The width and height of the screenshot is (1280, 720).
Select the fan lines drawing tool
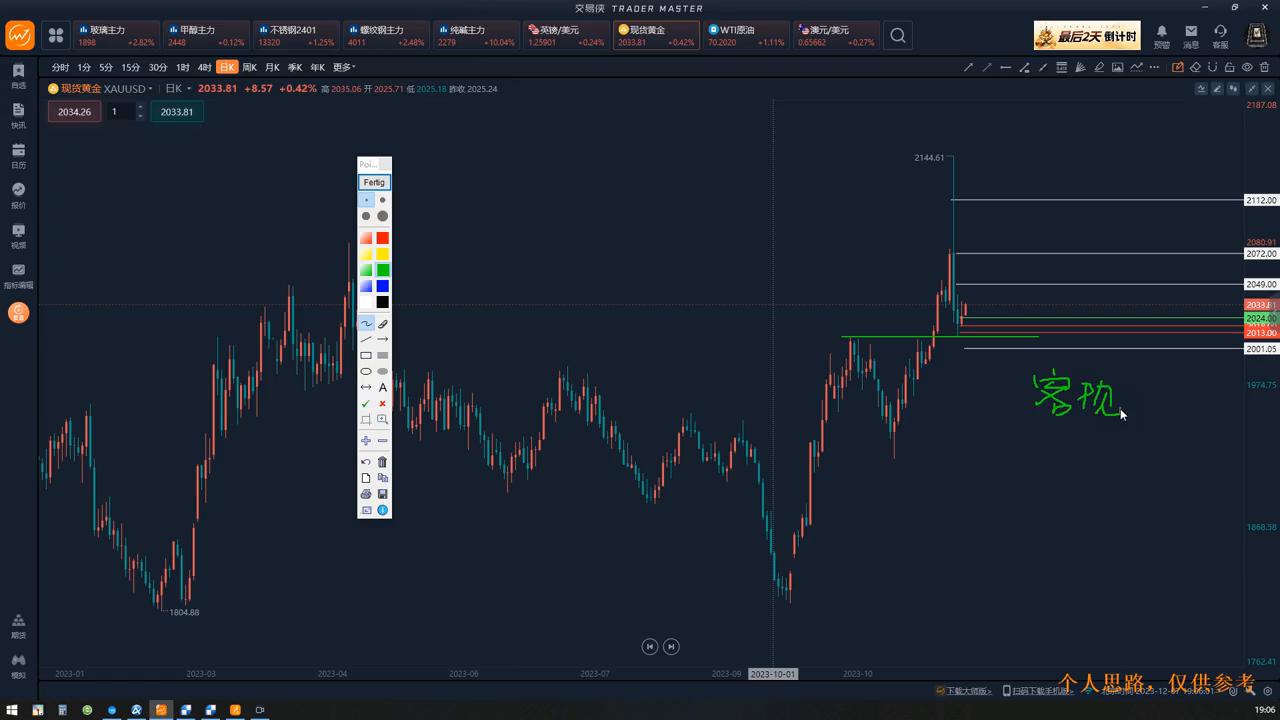point(1080,67)
